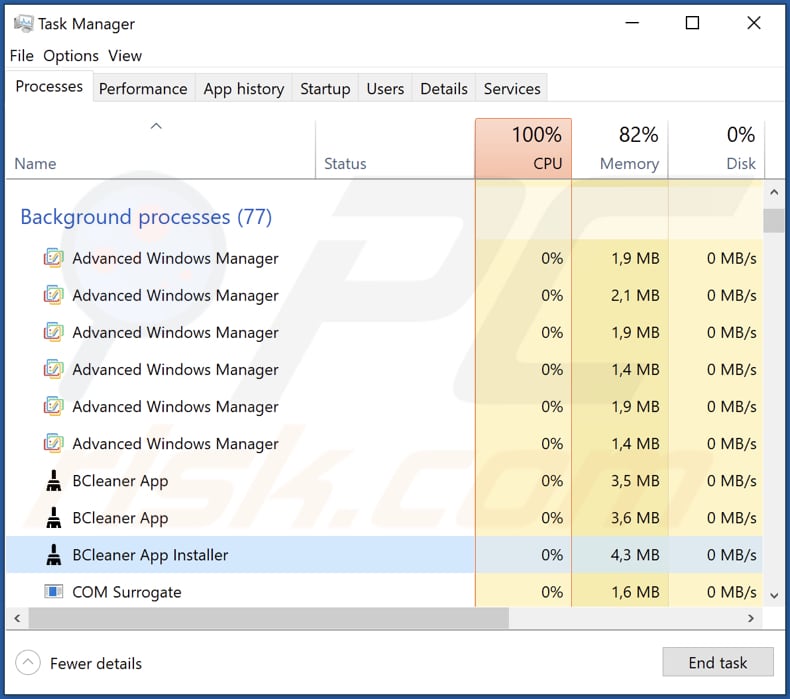Image resolution: width=790 pixels, height=699 pixels.
Task: Select the Background processes (77) group header
Action: click(146, 217)
